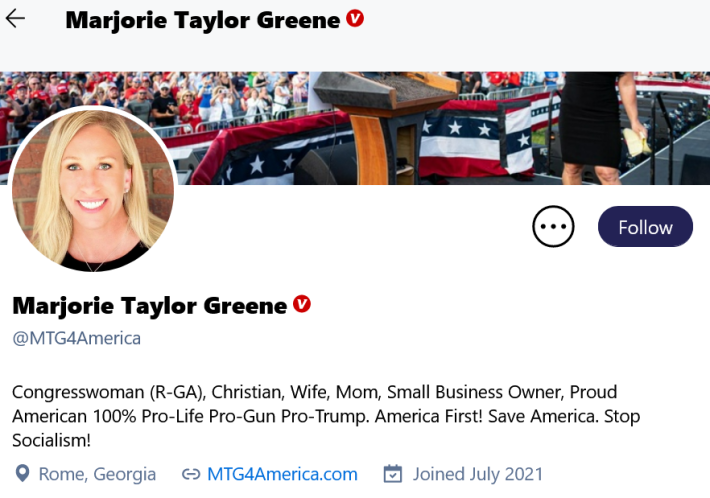Click the calendar icon beside the join date
710x498 pixels.
(393, 473)
